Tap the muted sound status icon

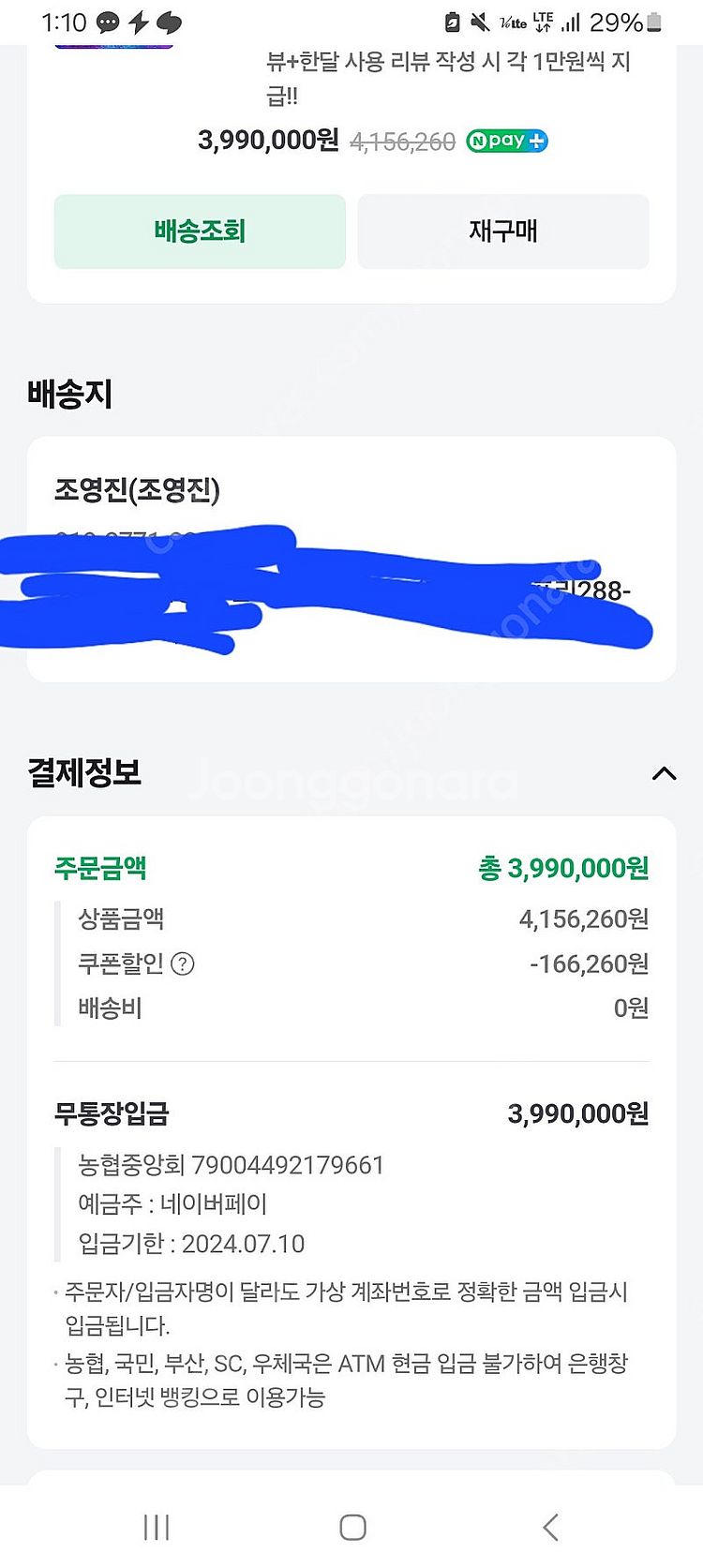point(480,22)
